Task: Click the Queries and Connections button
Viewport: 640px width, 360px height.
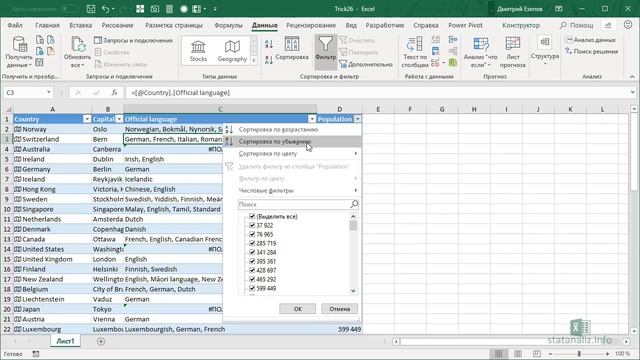Action: 133,40
